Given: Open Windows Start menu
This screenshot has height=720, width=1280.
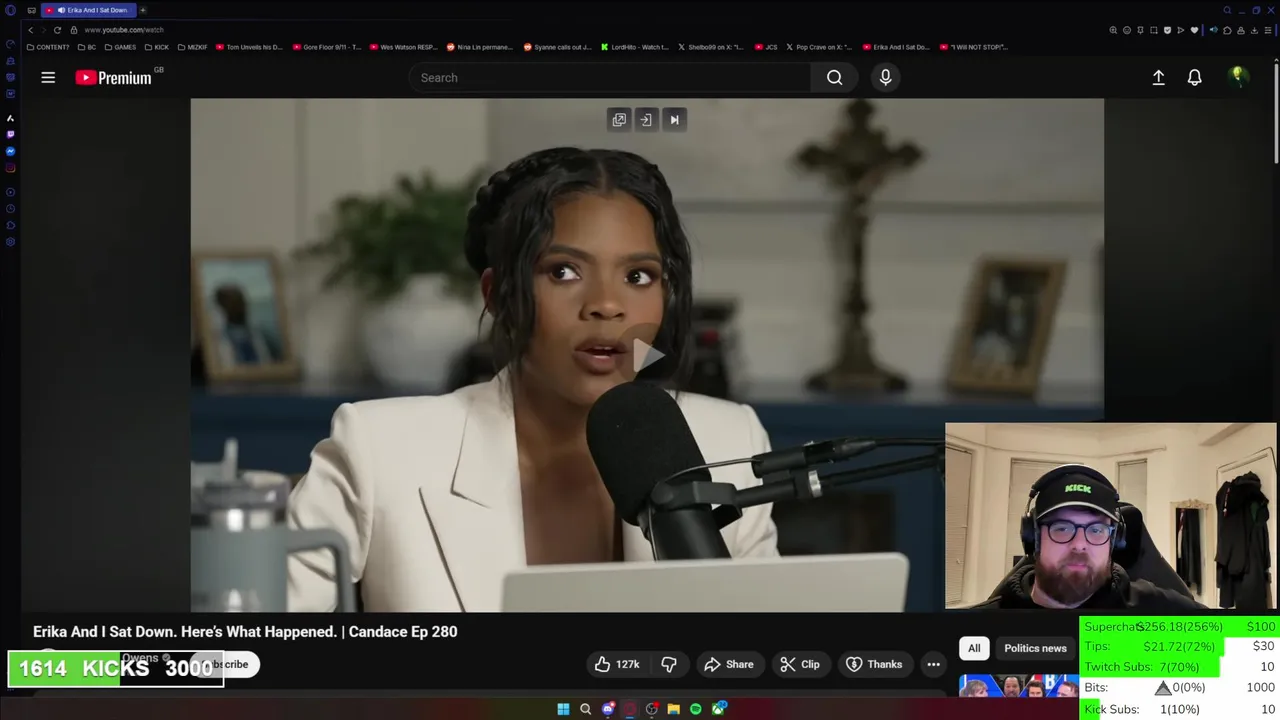Looking at the screenshot, I should point(563,709).
